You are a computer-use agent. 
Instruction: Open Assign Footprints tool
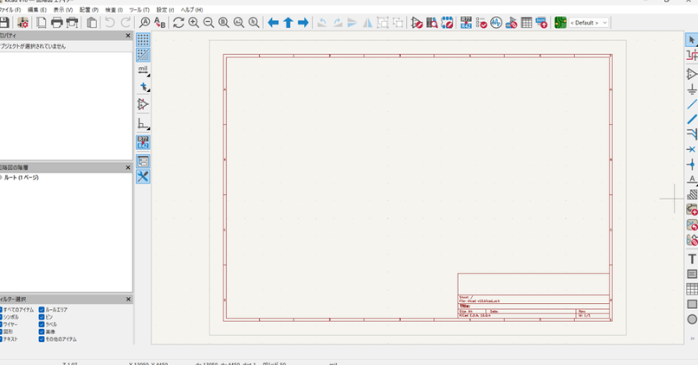(511, 22)
